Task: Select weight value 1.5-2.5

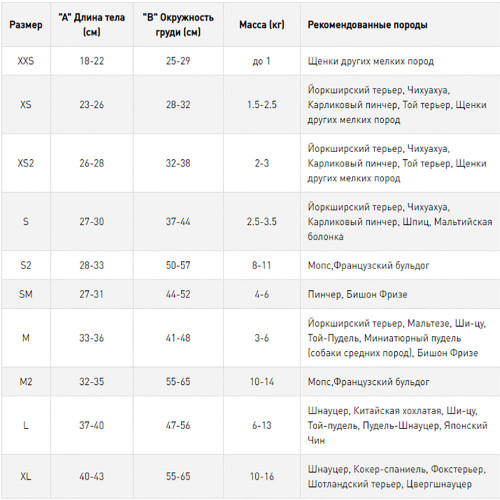Action: click(262, 105)
